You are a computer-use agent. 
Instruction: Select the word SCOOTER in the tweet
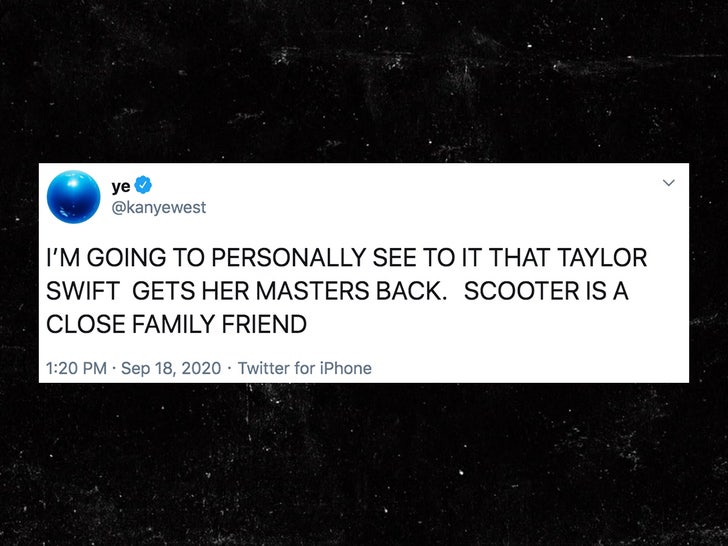pyautogui.click(x=521, y=291)
